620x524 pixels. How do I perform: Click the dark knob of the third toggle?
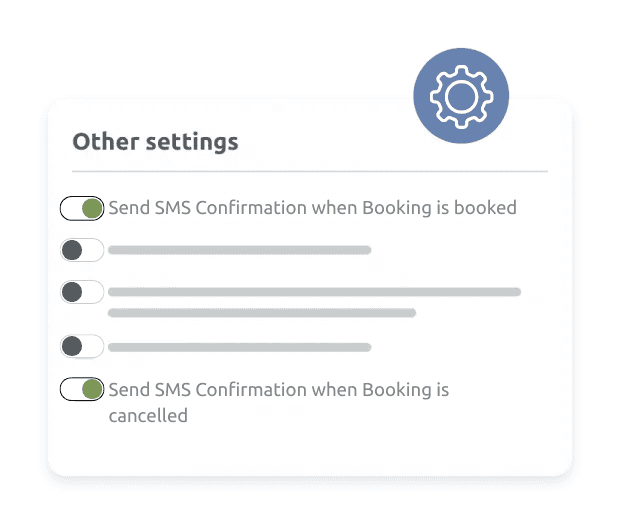coord(72,292)
